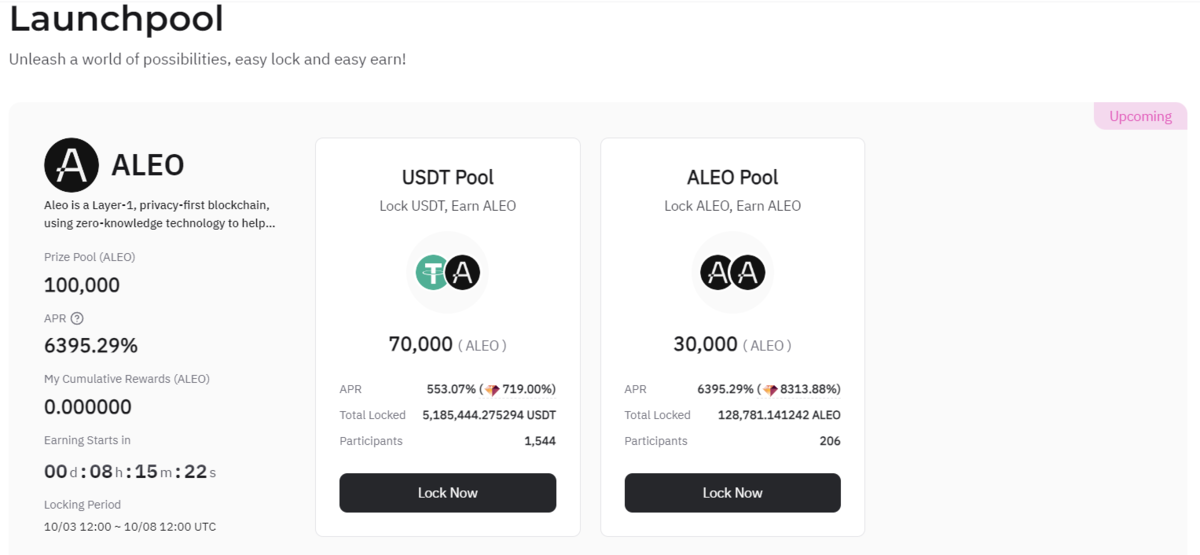Click the earning countdown timer
The height and width of the screenshot is (555, 1200).
point(130,471)
